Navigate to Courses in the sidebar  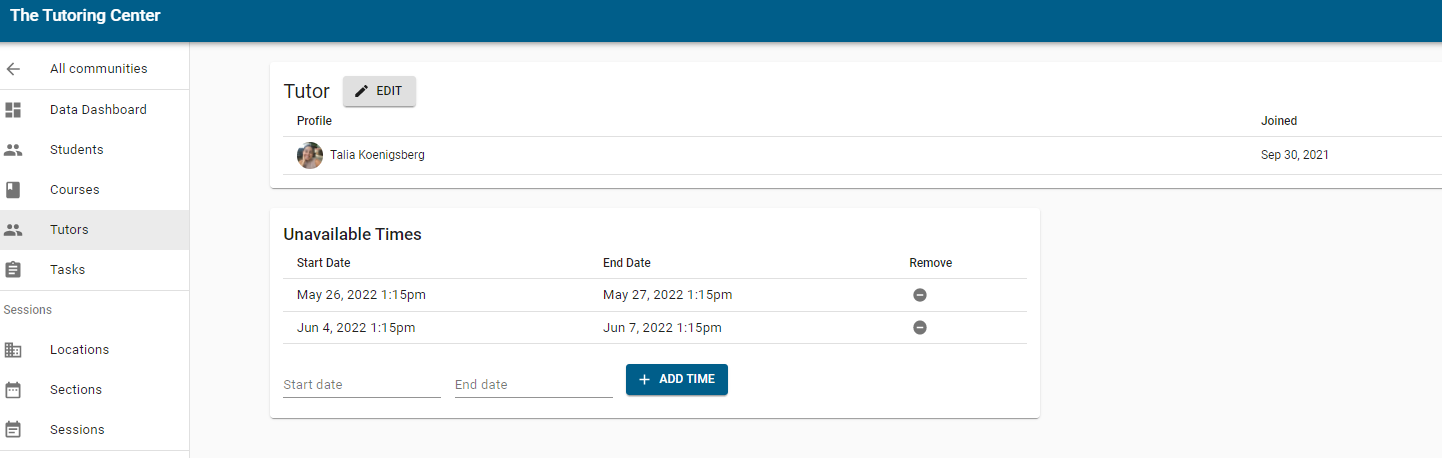pos(75,190)
